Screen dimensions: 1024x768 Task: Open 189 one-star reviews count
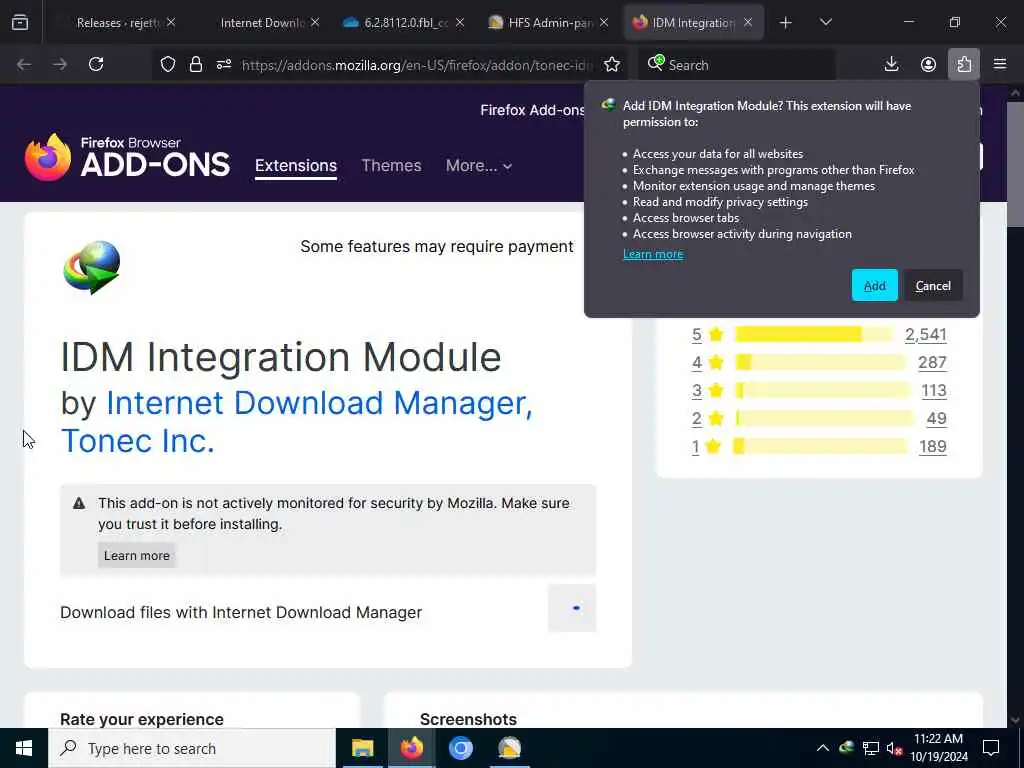933,447
